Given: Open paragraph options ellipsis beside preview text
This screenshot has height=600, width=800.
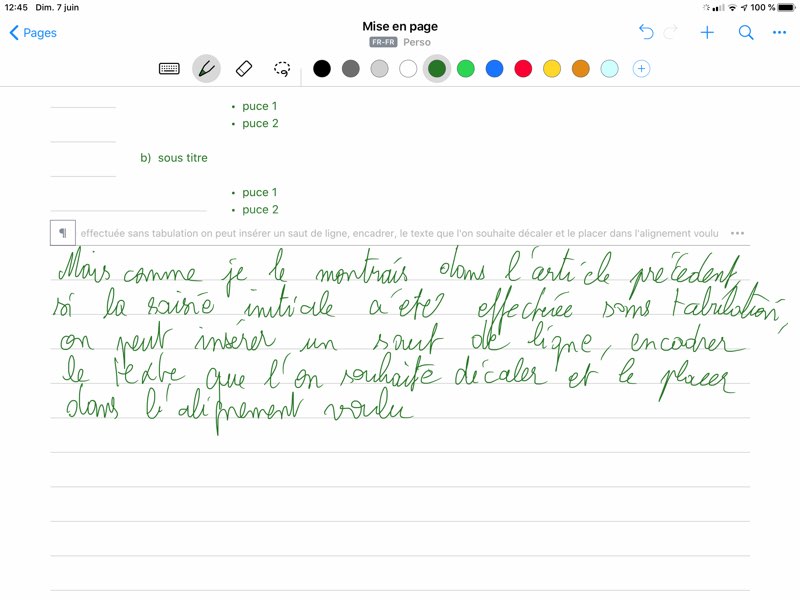Looking at the screenshot, I should tap(738, 233).
